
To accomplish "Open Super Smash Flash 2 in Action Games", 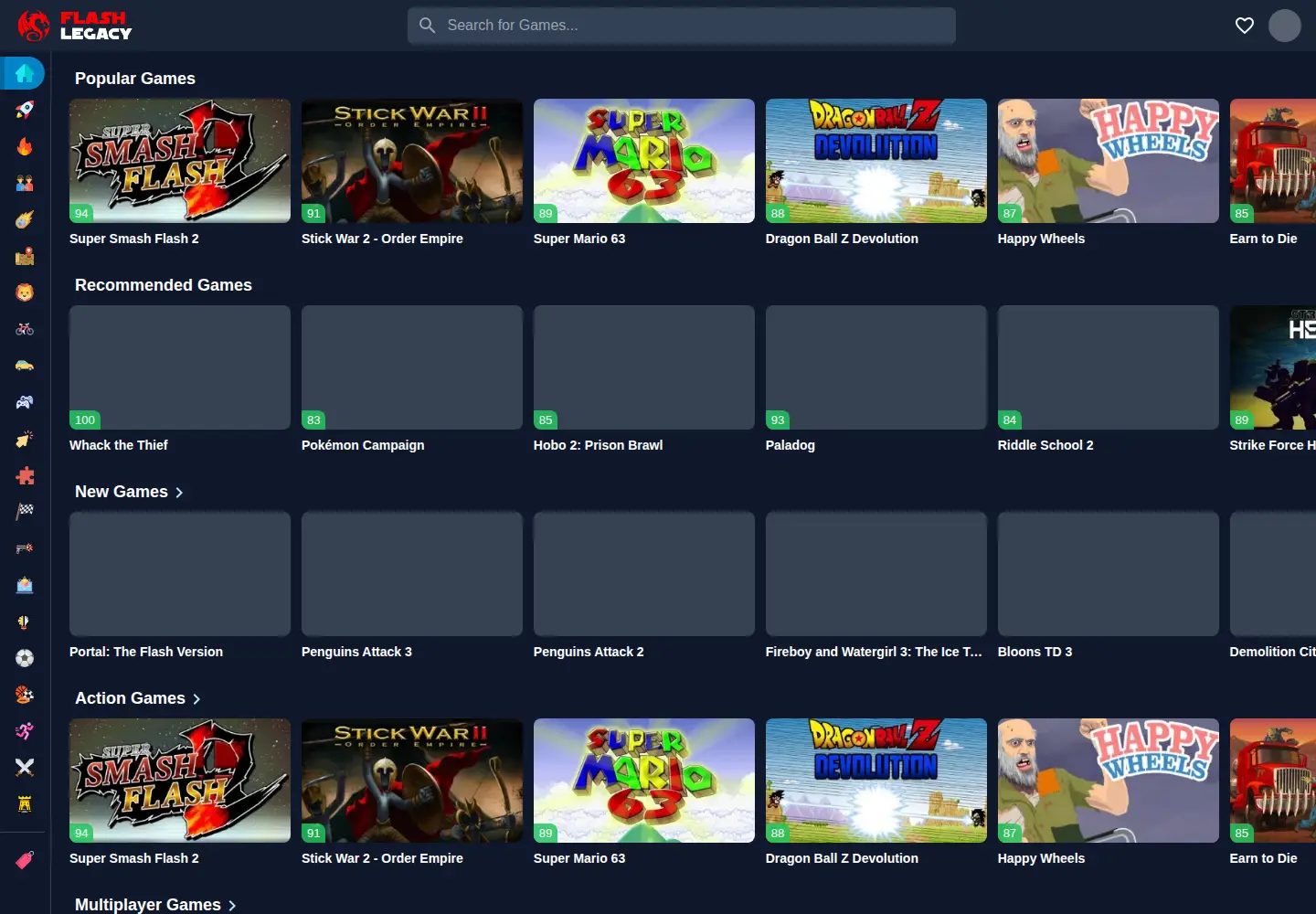I will (180, 781).
